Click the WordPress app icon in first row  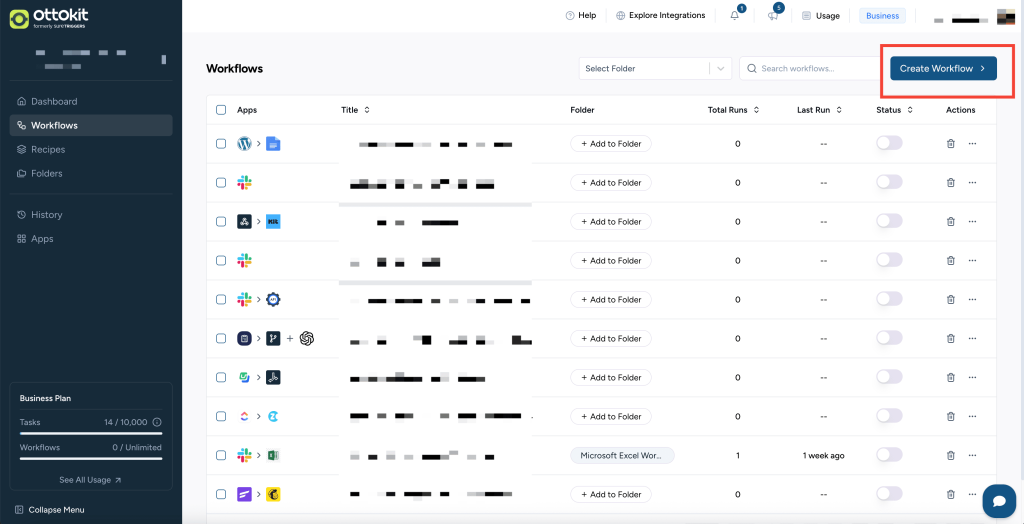pos(244,144)
